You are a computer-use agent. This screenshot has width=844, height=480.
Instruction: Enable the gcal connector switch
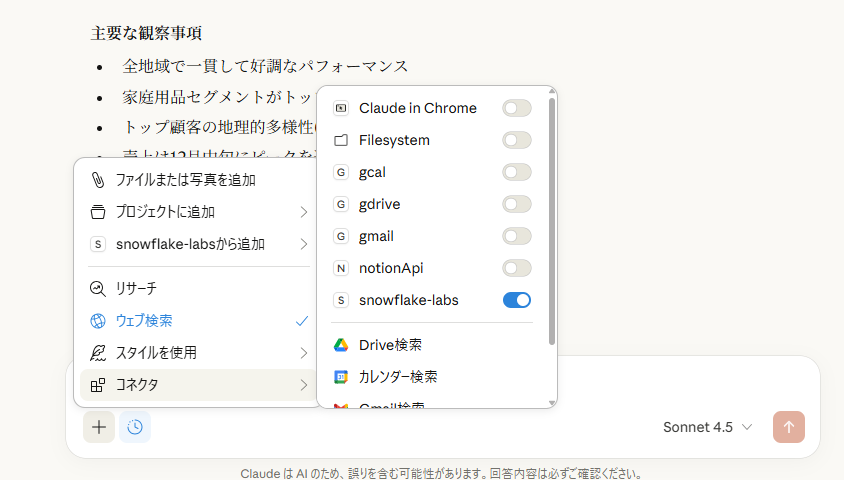[x=517, y=172]
